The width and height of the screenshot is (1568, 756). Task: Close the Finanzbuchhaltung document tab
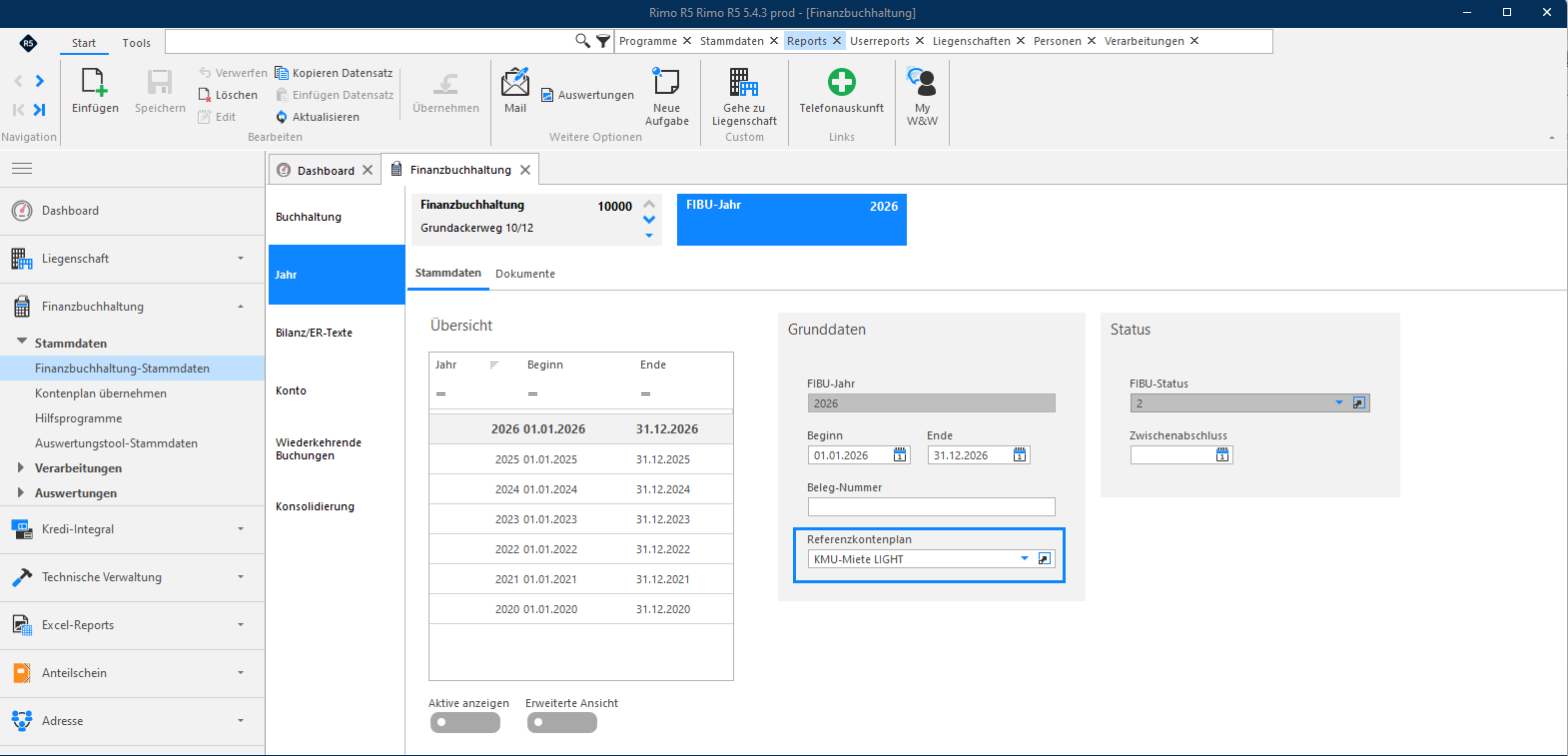525,170
